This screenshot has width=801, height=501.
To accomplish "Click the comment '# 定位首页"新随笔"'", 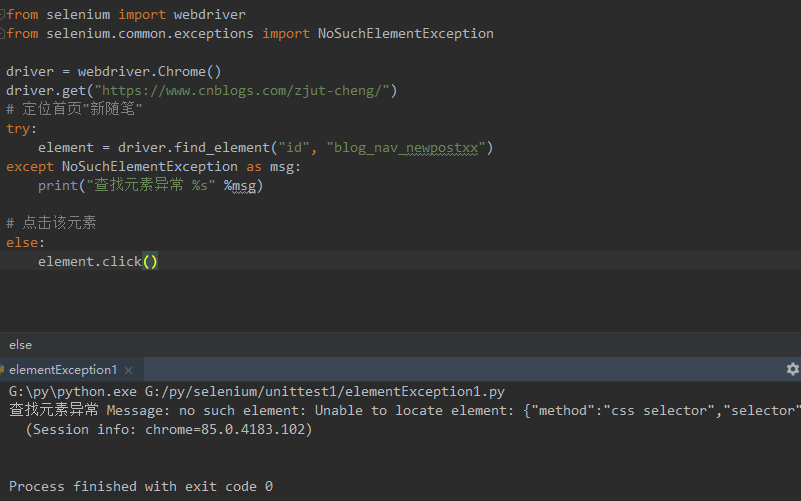I will [74, 109].
